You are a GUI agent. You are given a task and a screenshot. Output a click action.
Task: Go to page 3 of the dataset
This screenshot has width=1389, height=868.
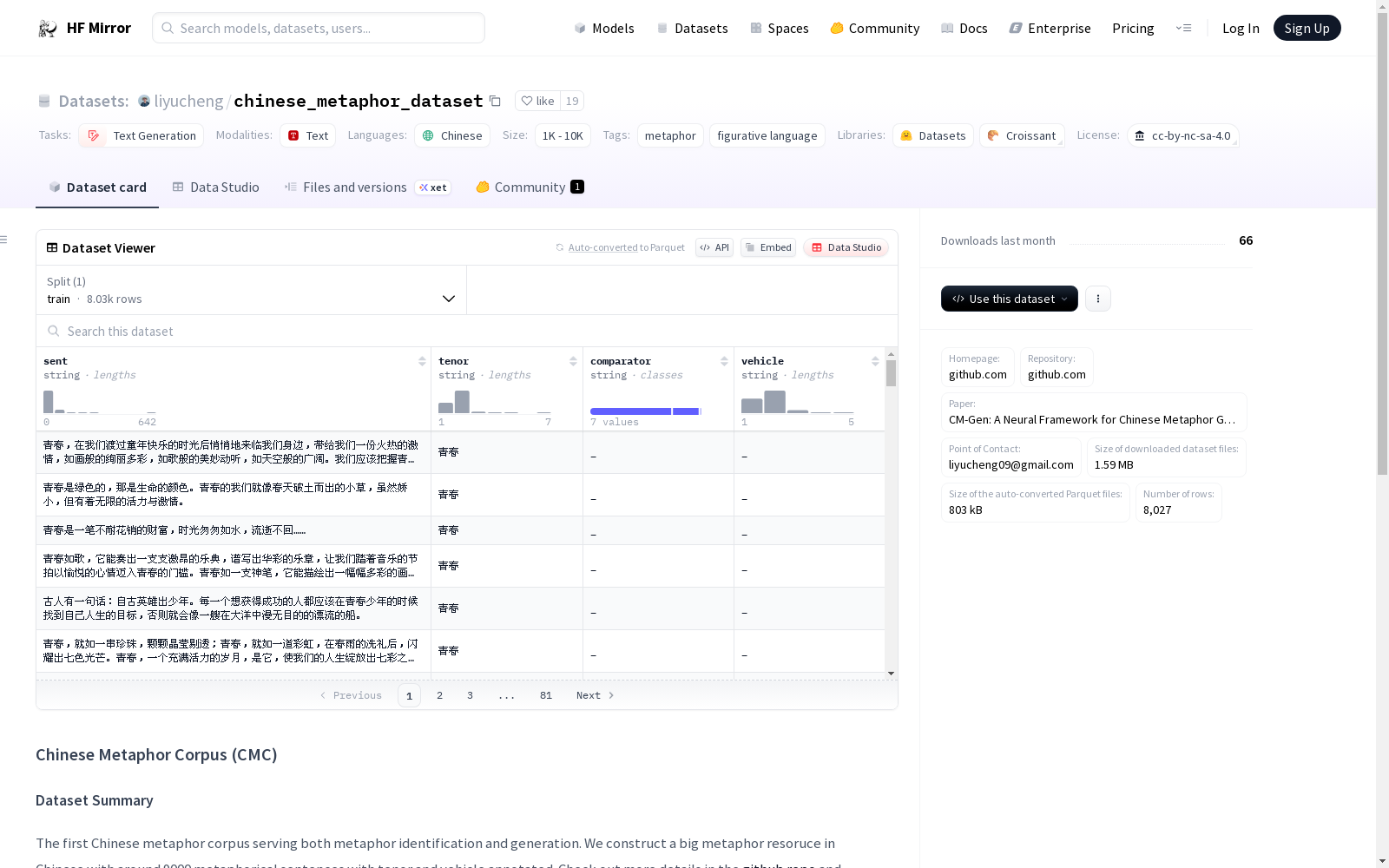click(x=471, y=695)
